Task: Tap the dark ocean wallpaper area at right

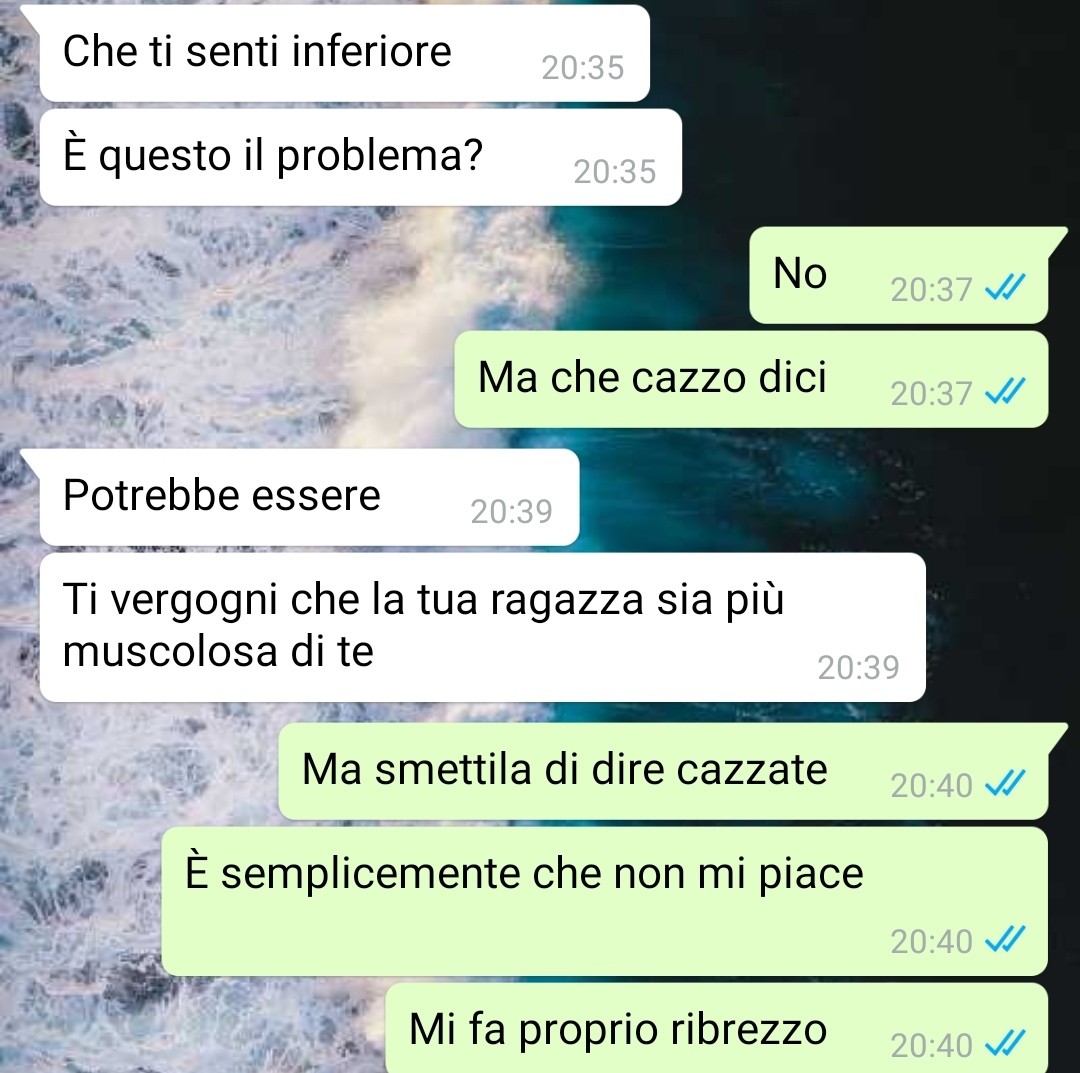Action: [999, 551]
